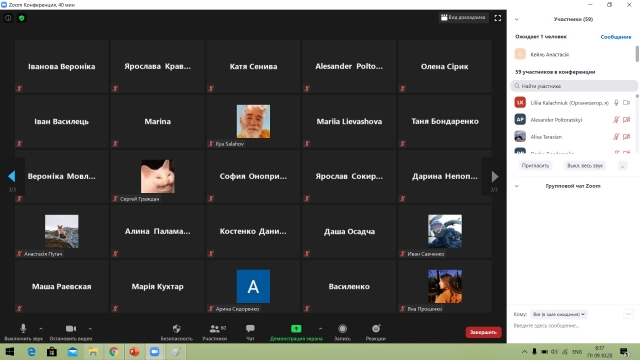The image size is (640, 360).
Task: Open Google Chrome from taskbar
Action: pyautogui.click(x=114, y=351)
